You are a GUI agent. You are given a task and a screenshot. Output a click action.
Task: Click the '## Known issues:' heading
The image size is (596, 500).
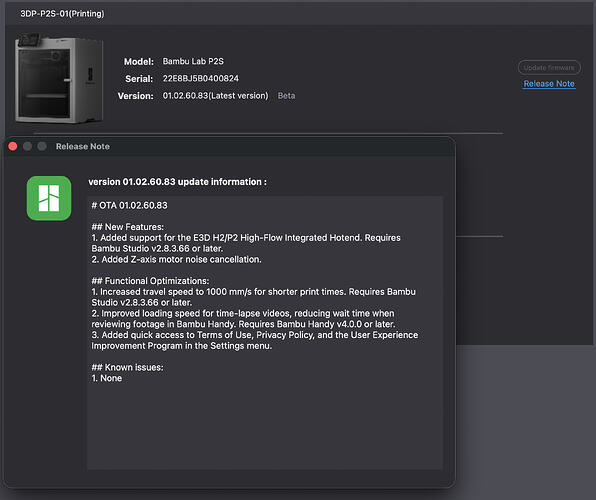(x=127, y=367)
